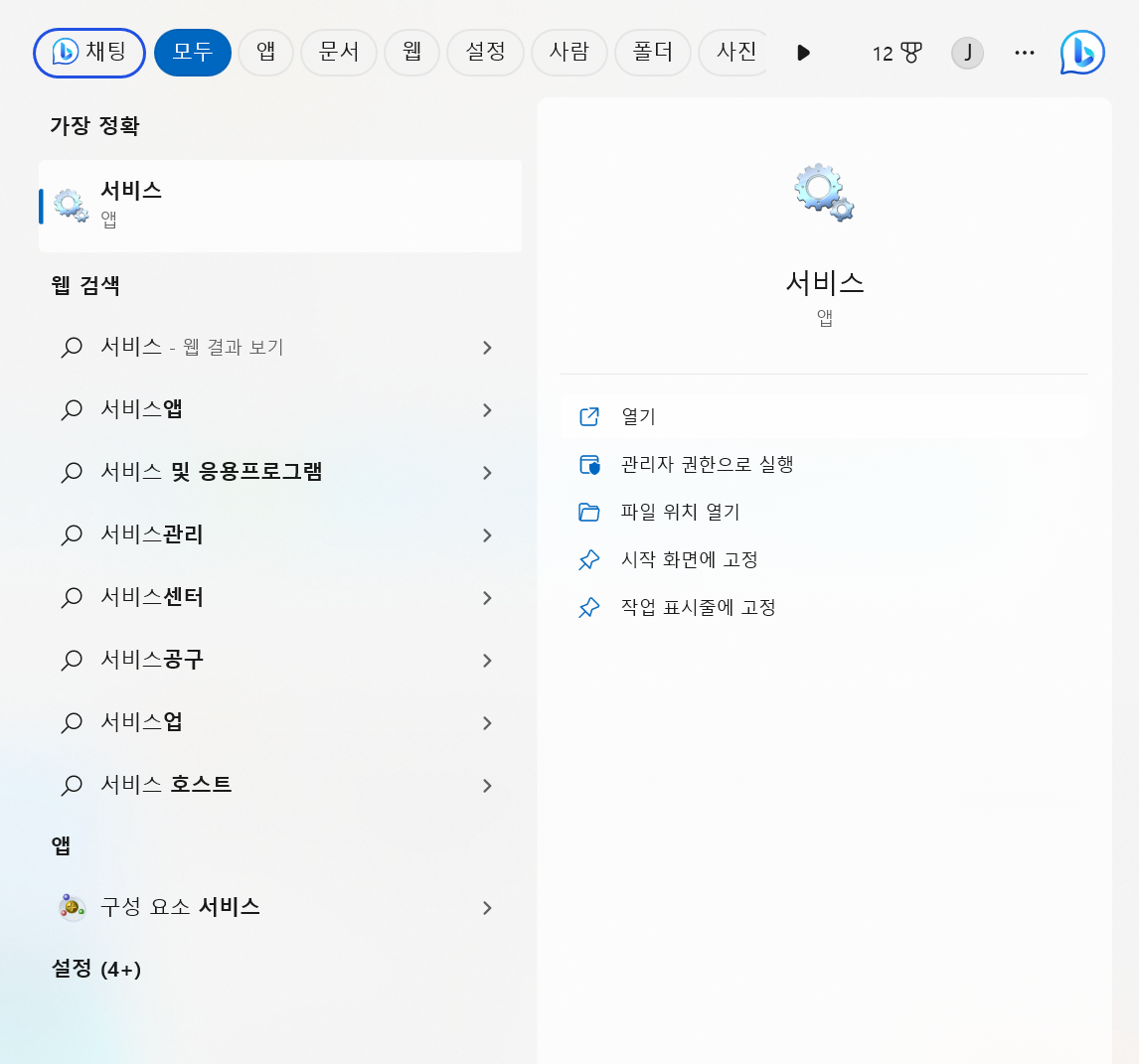Click the 열기 open icon
This screenshot has width=1139, height=1064.
pyautogui.click(x=589, y=416)
